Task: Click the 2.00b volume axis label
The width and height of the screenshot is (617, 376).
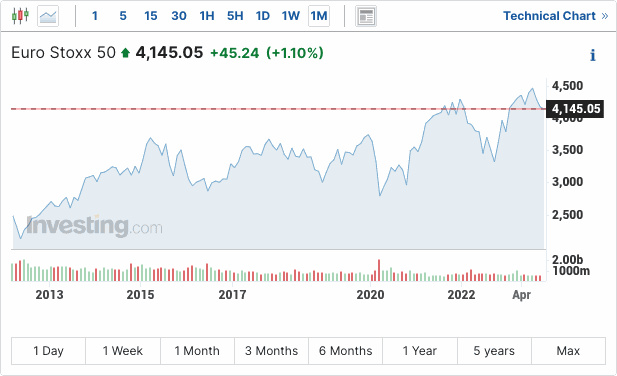Action: click(x=567, y=260)
